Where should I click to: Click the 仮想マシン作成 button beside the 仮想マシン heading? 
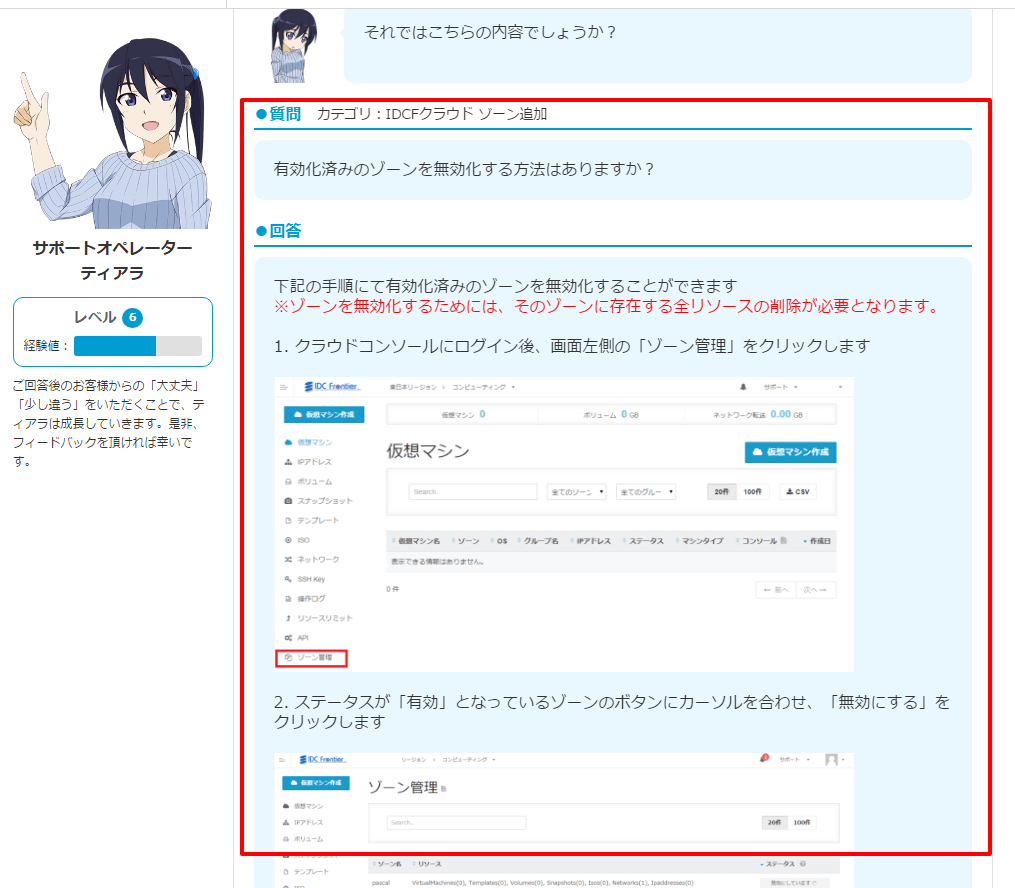pos(790,452)
